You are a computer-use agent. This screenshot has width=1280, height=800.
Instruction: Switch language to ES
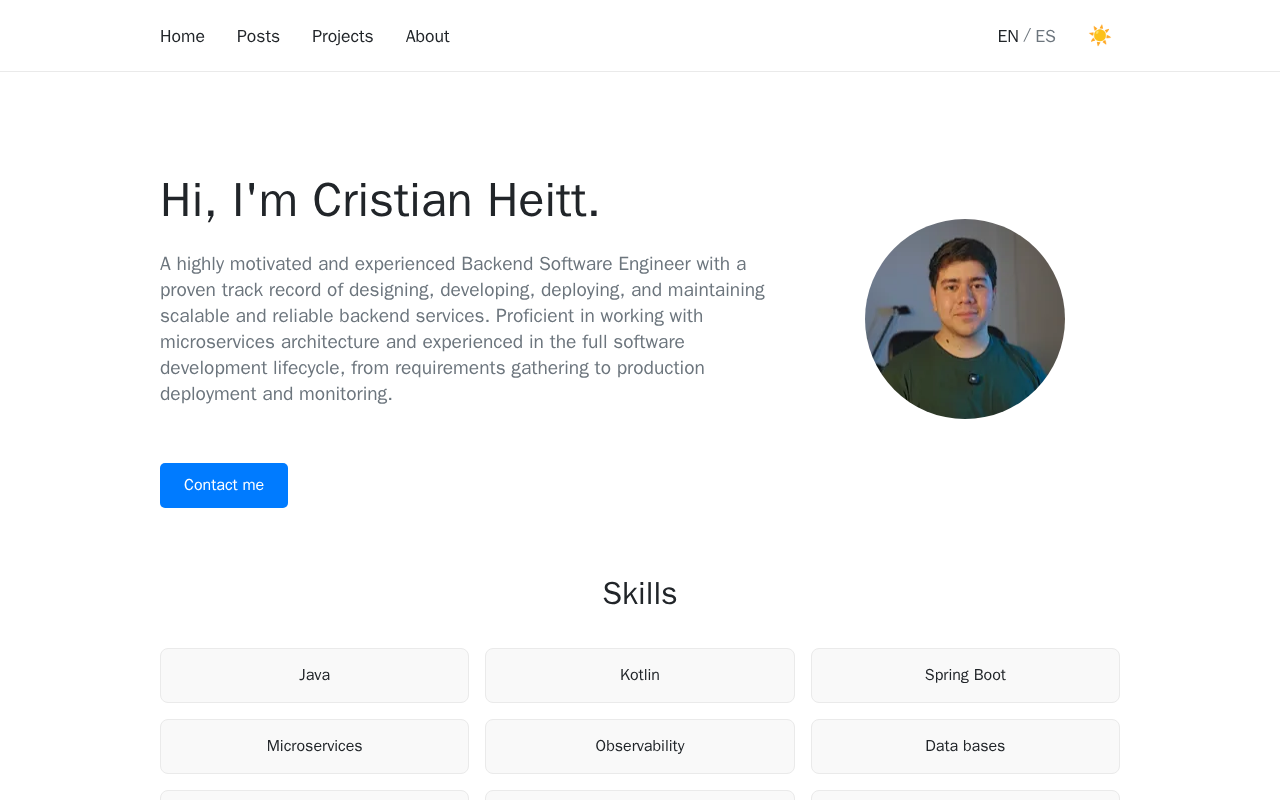[x=1045, y=37]
